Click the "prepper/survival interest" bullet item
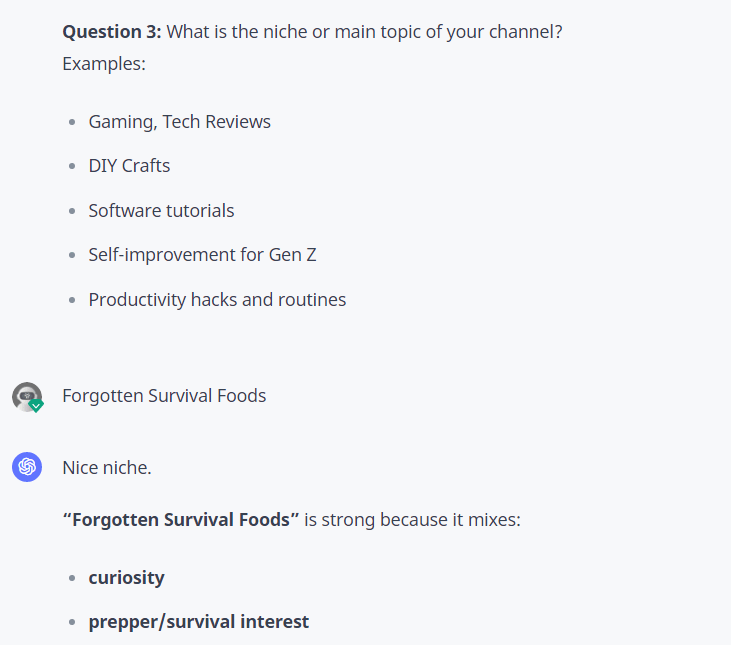This screenshot has width=731, height=645. pos(198,622)
